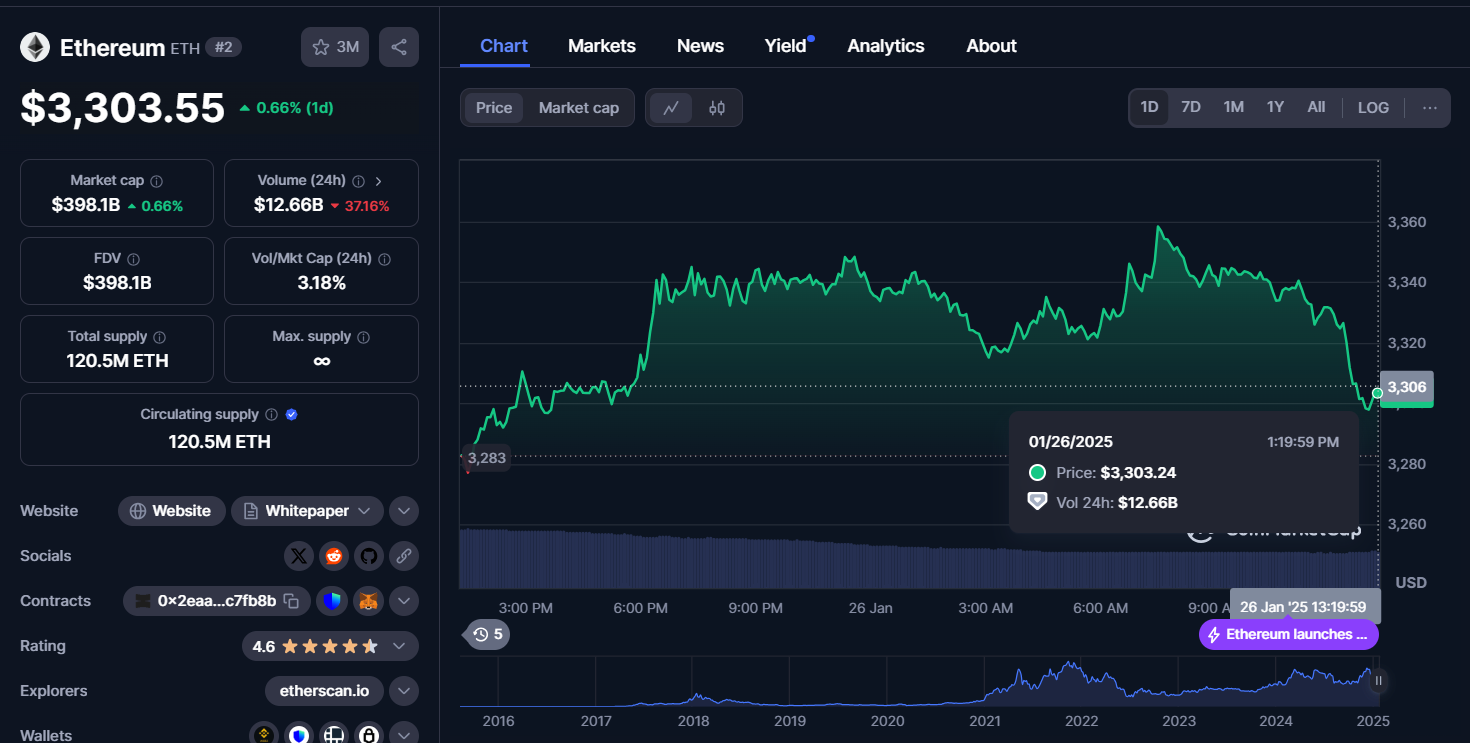Click the Total supply info icon
The image size is (1470, 743).
159,337
